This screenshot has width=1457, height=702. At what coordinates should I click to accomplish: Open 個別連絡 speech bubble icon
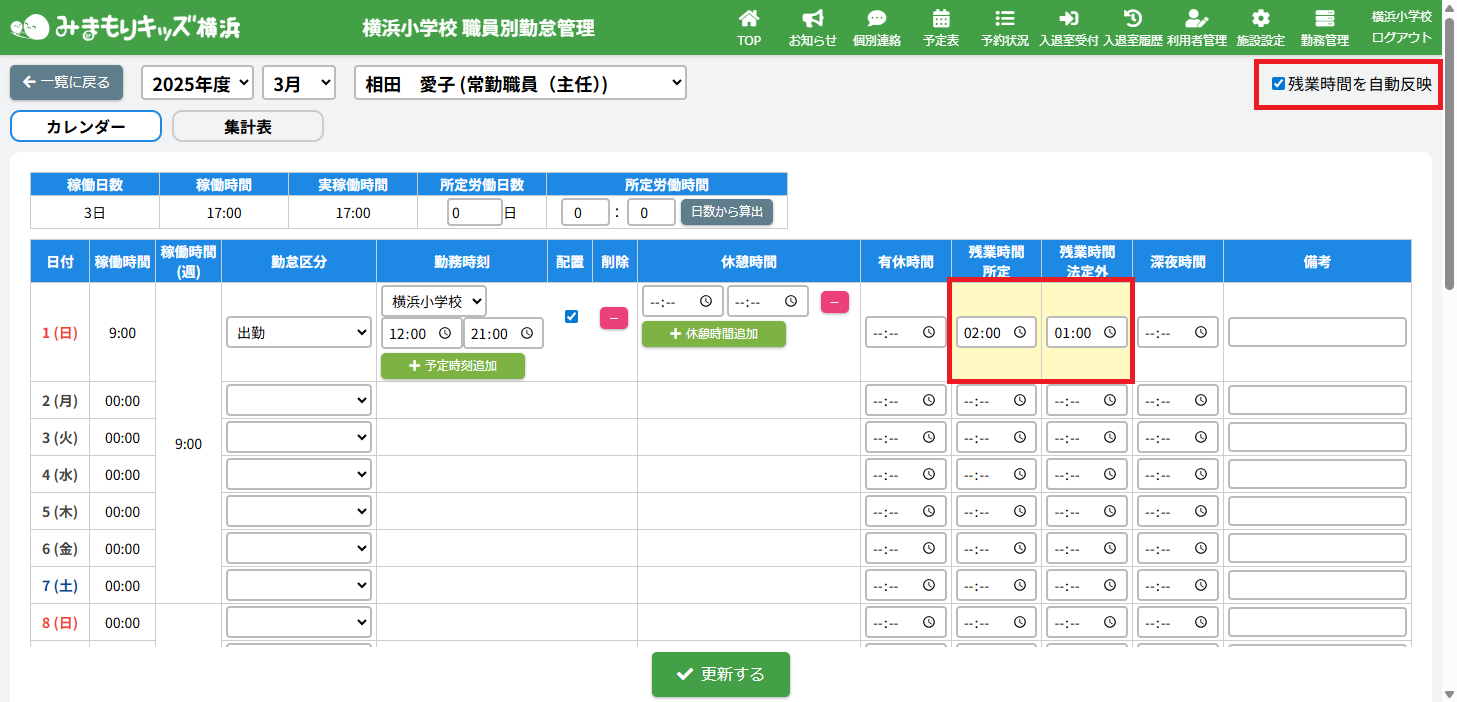(876, 19)
